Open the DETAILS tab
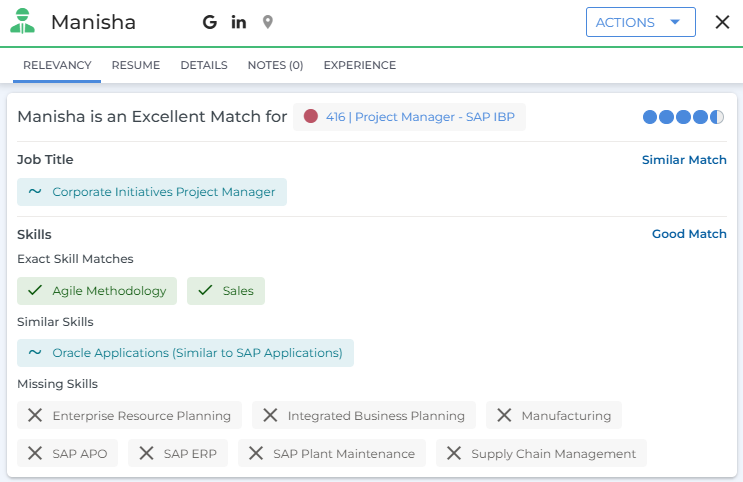743x482 pixels. coord(204,65)
